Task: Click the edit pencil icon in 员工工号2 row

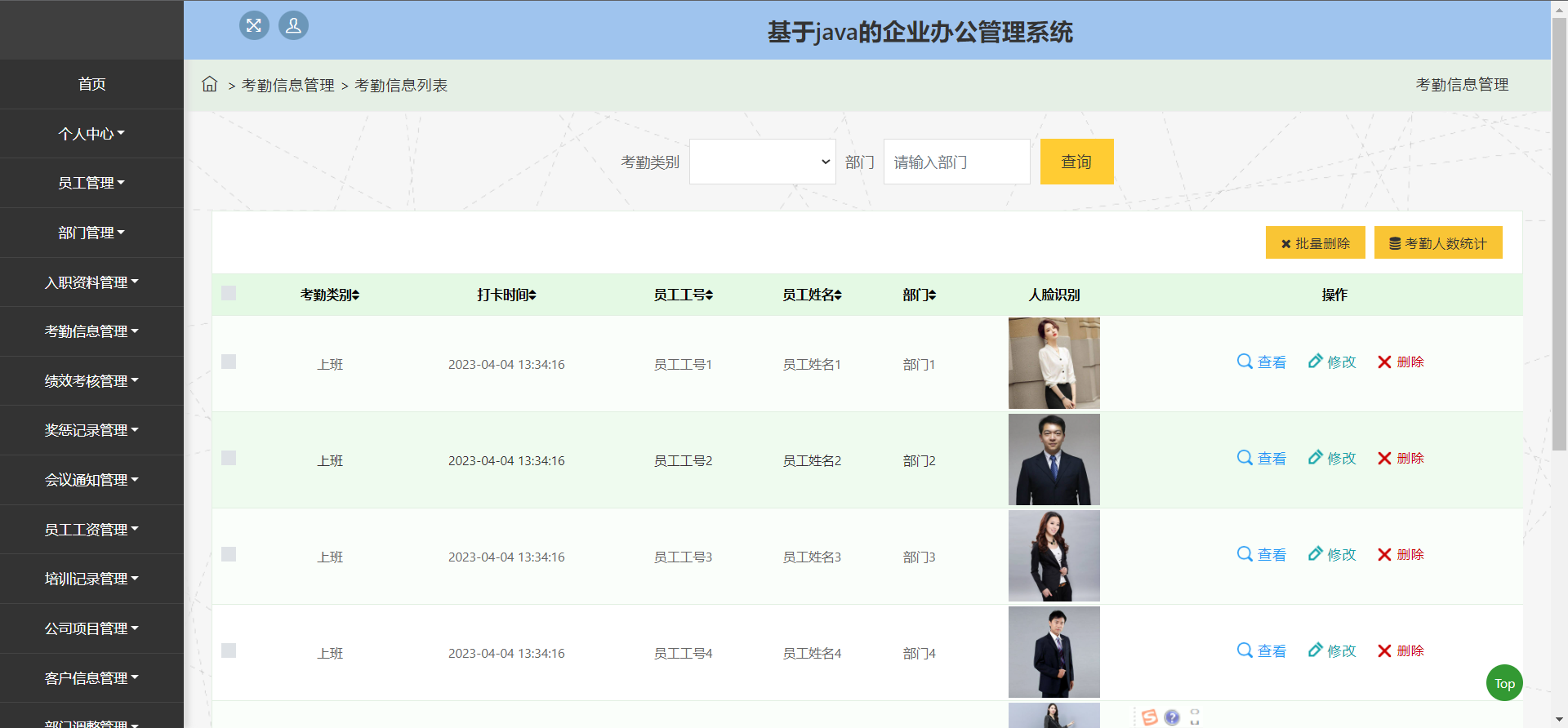Action: [1315, 458]
